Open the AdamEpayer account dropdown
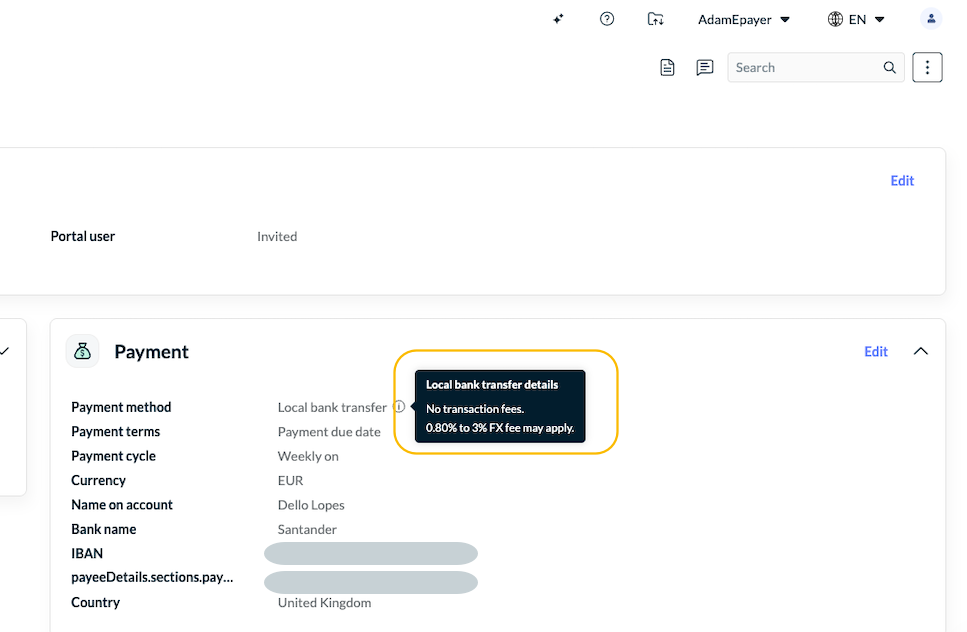 pyautogui.click(x=744, y=20)
